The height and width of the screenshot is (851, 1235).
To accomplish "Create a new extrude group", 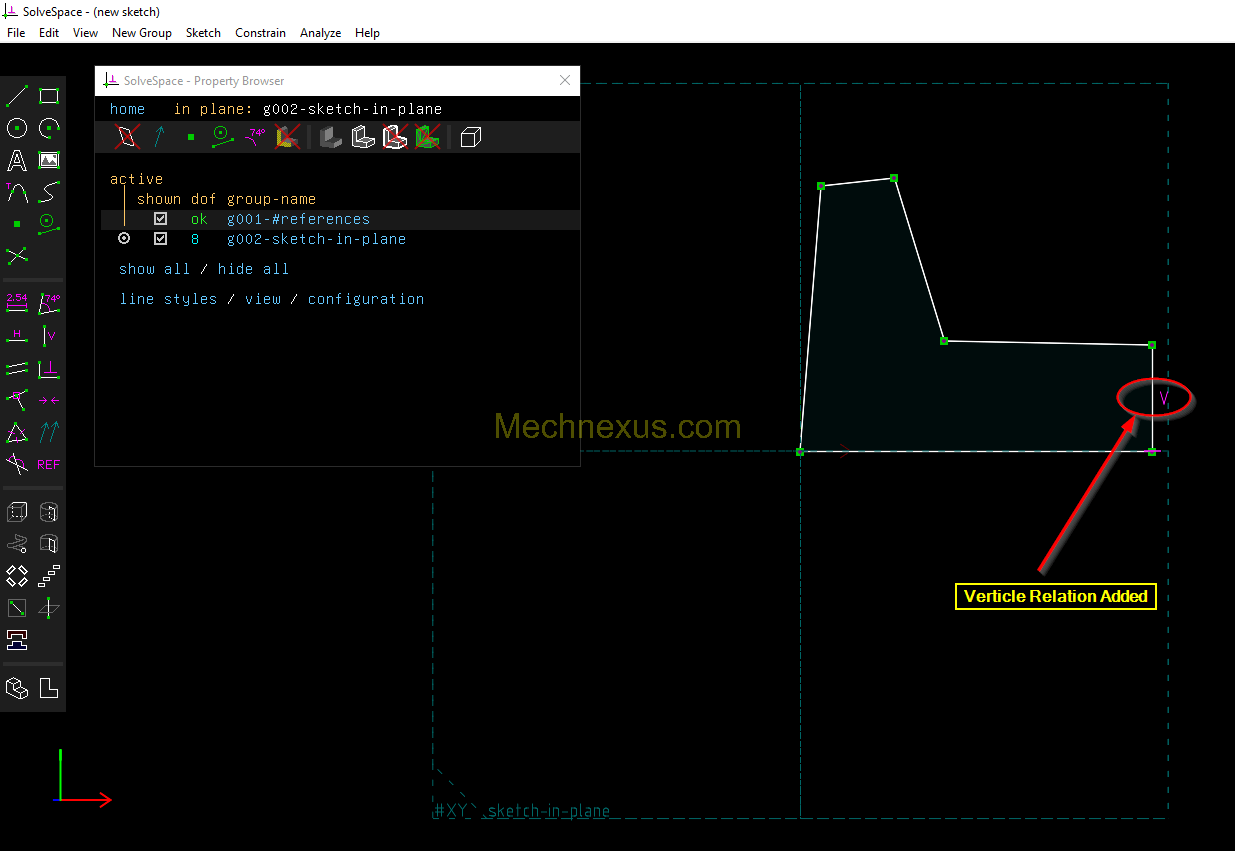I will (x=17, y=512).
